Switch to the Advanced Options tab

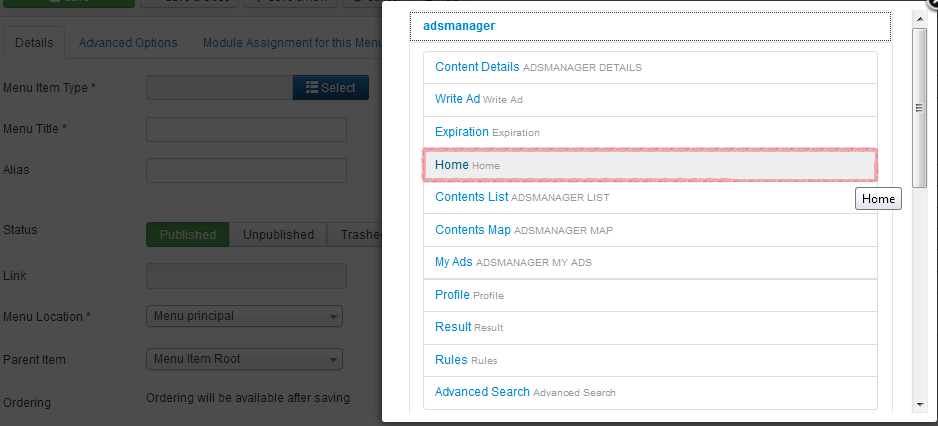(128, 43)
